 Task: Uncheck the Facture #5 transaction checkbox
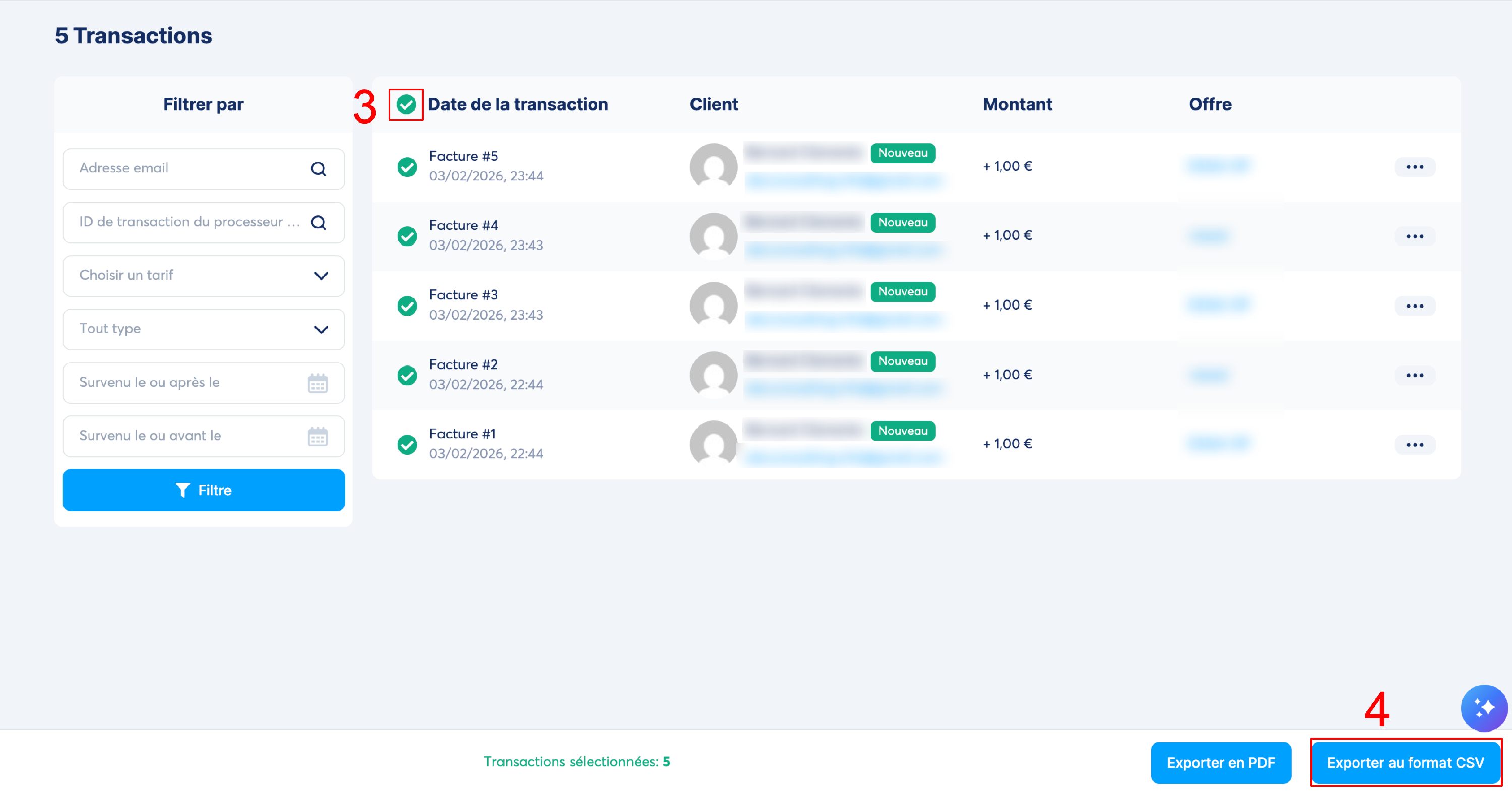tap(407, 167)
